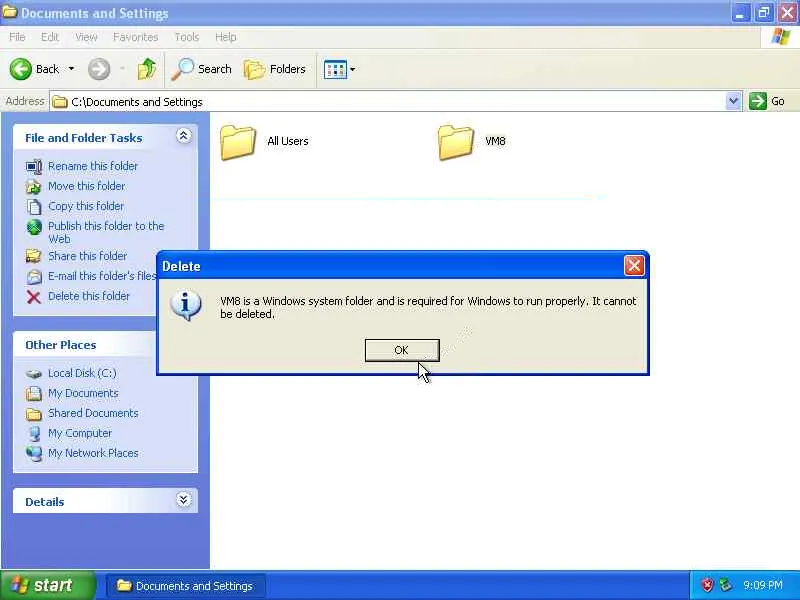The image size is (800, 600).
Task: Open the Search magnifier button
Action: [202, 69]
